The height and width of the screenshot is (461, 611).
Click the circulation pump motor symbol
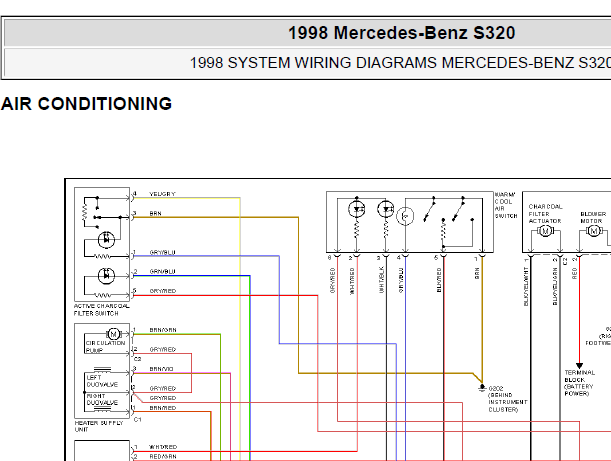click(x=113, y=334)
